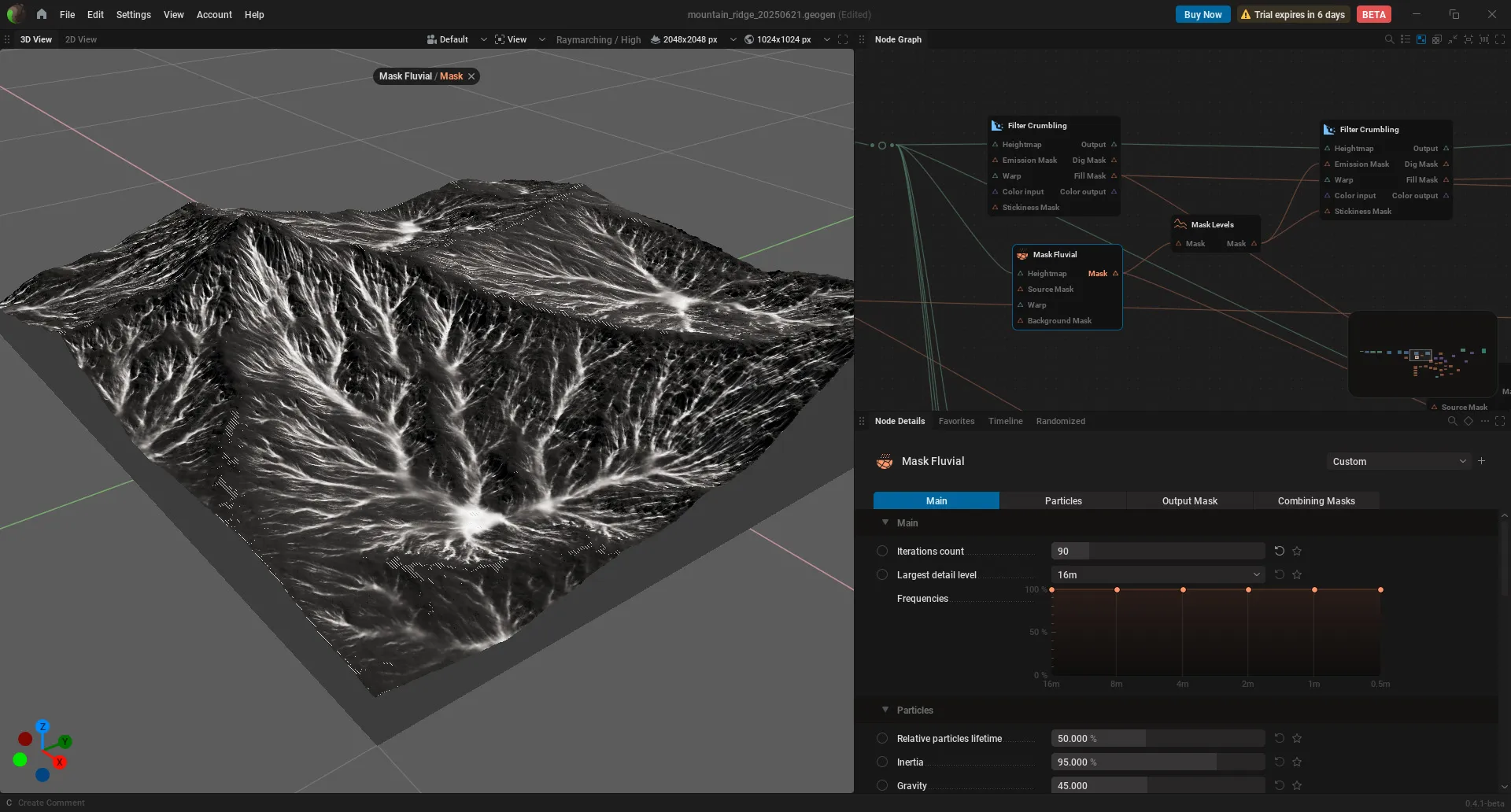Screen dimensions: 1511x812
Task: Reset Iterations count to default
Action: [1279, 551]
